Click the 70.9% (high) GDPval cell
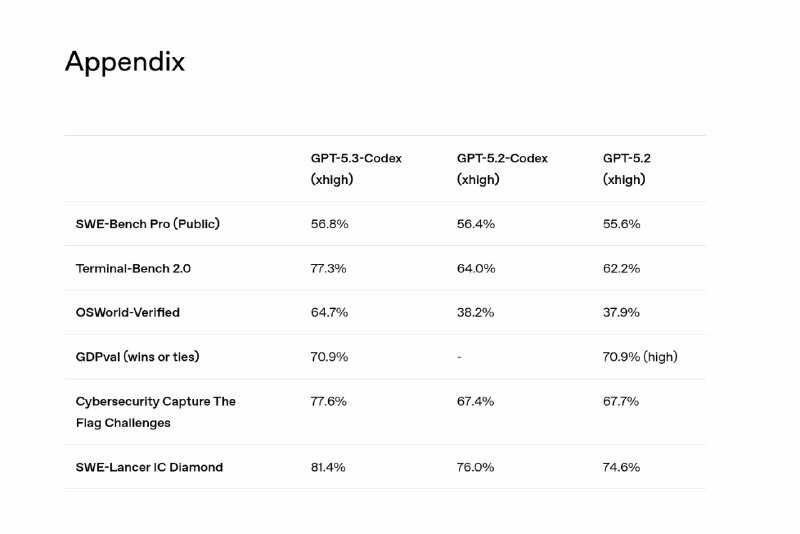800x534 pixels. (x=640, y=357)
